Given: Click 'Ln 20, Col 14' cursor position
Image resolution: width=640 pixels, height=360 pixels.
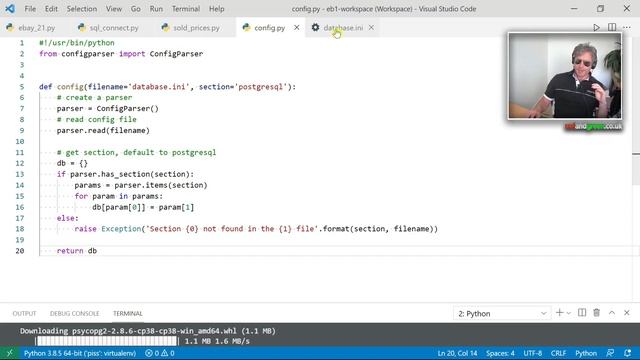Looking at the screenshot, I should tap(457, 353).
